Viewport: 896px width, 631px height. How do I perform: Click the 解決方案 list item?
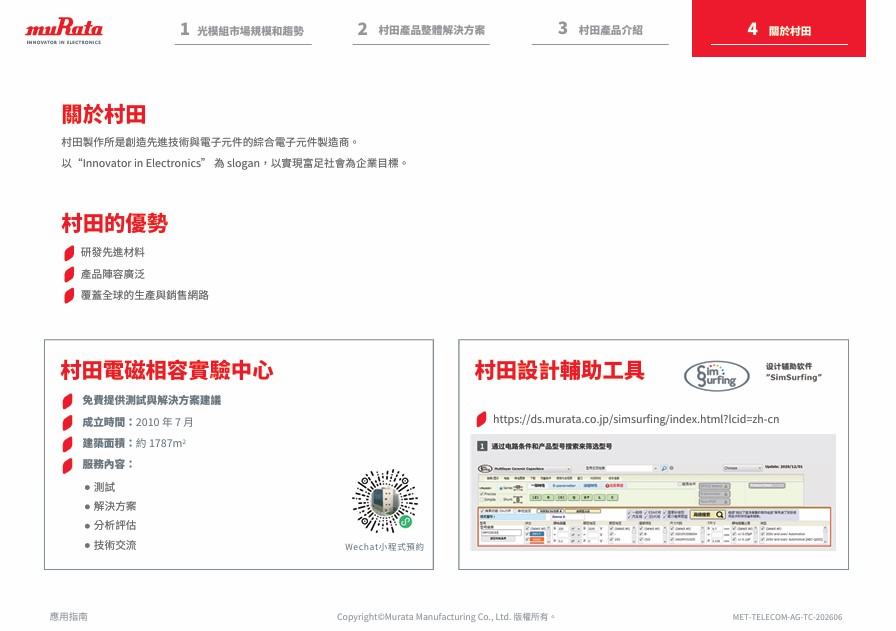tap(115, 506)
